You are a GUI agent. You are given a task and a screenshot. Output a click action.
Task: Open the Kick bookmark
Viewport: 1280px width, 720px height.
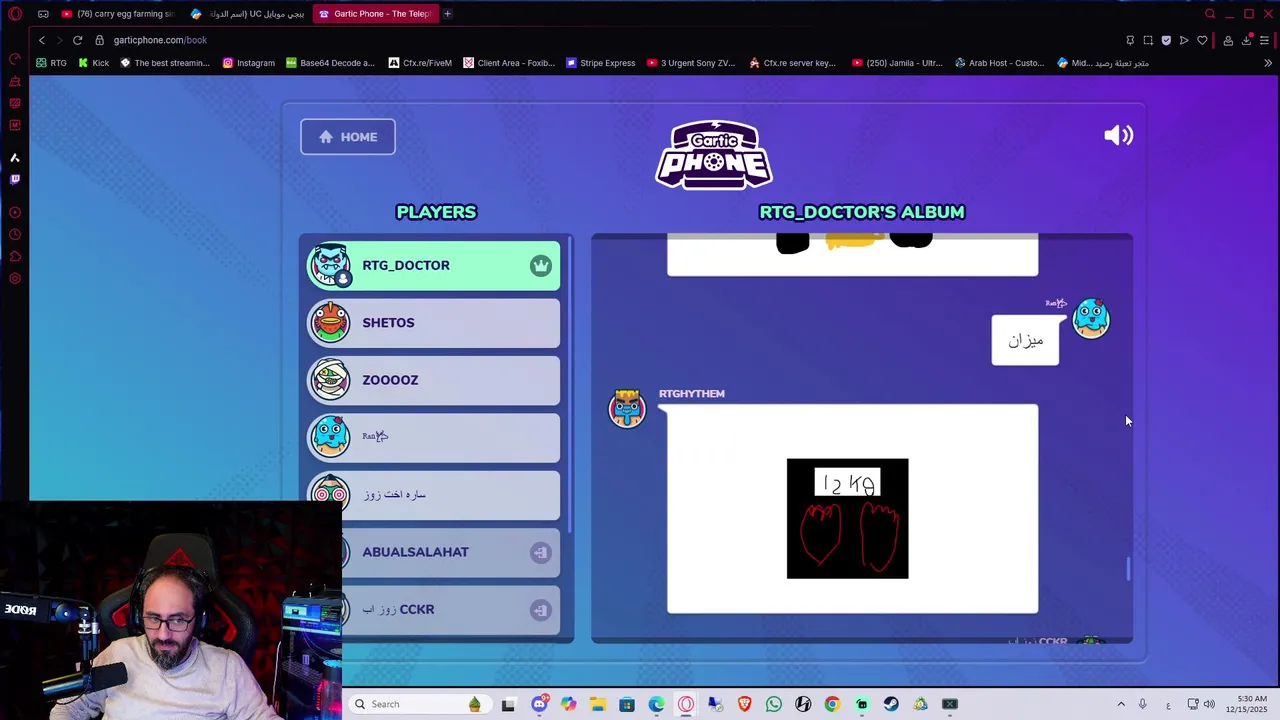(93, 63)
